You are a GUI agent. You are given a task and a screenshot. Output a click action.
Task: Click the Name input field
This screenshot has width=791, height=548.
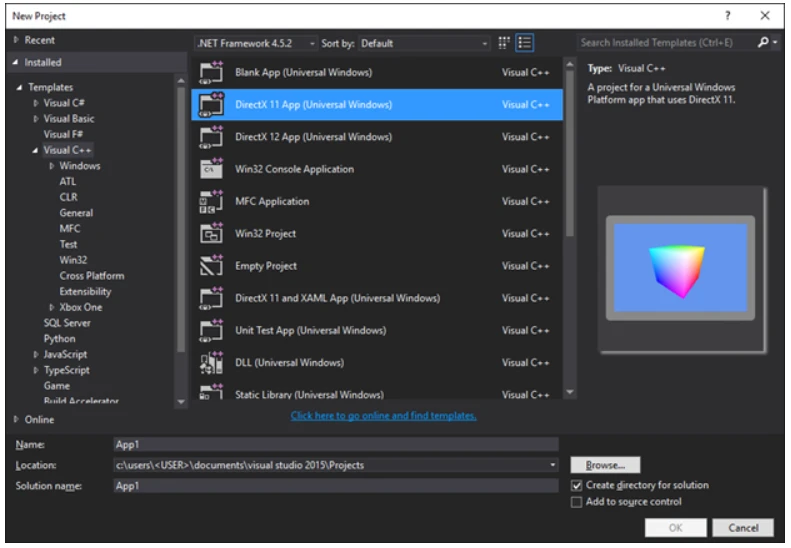point(336,445)
